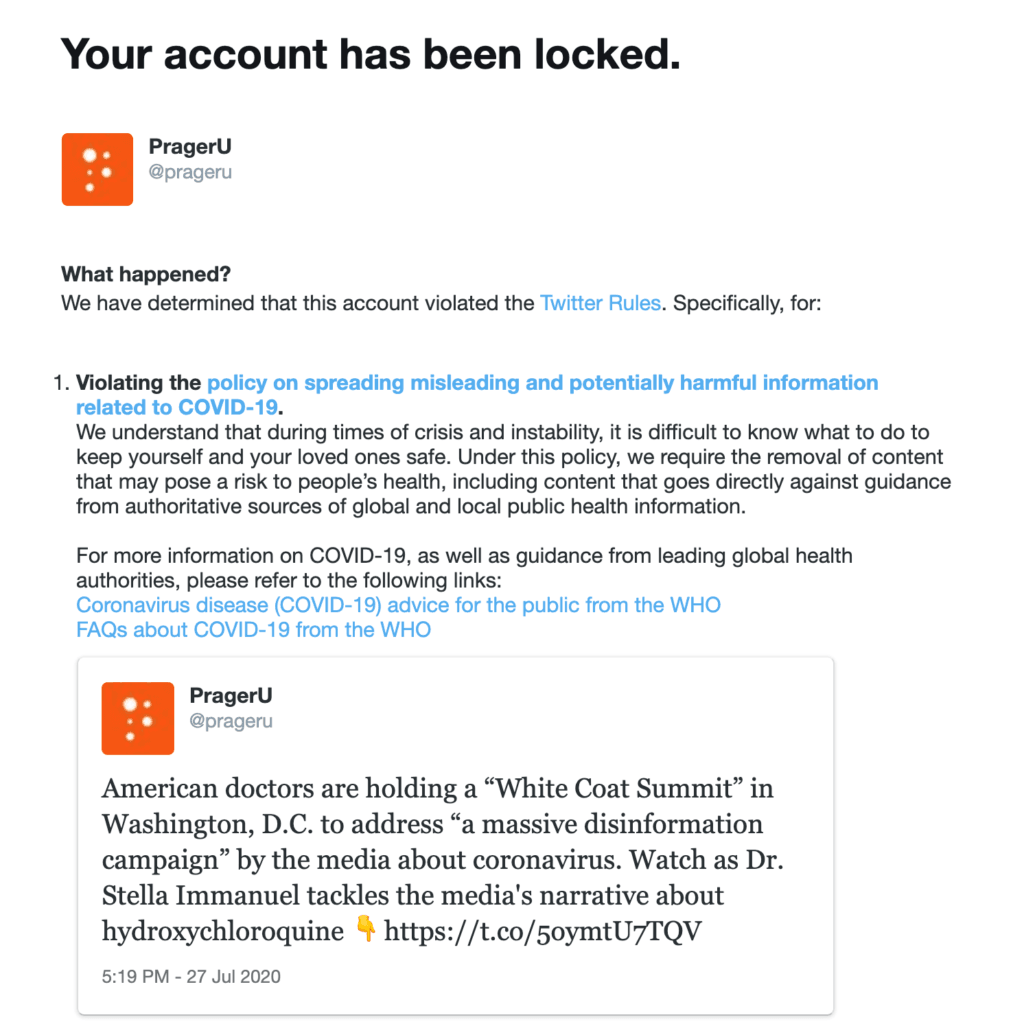The image size is (1024, 1024).
Task: Click the list number 1 before 'Violating the'
Action: tap(61, 383)
